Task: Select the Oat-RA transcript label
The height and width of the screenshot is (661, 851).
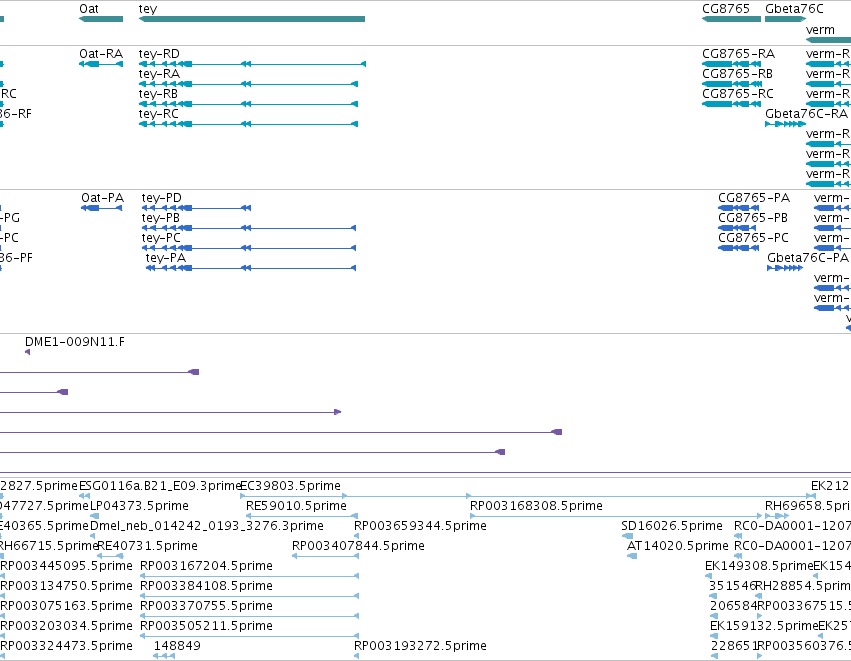Action: pos(101,54)
